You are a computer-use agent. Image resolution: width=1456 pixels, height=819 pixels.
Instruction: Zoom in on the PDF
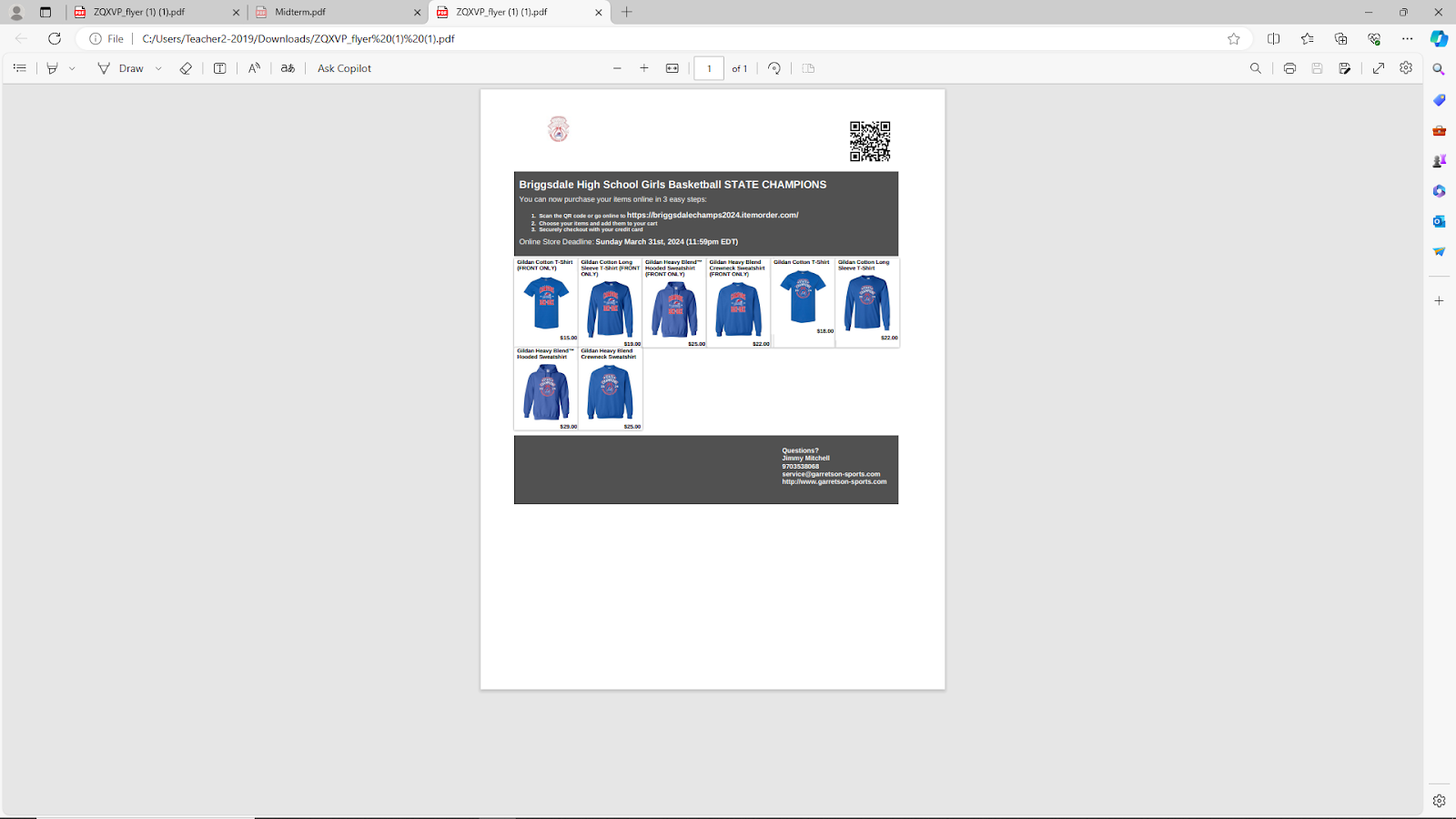pyautogui.click(x=644, y=68)
